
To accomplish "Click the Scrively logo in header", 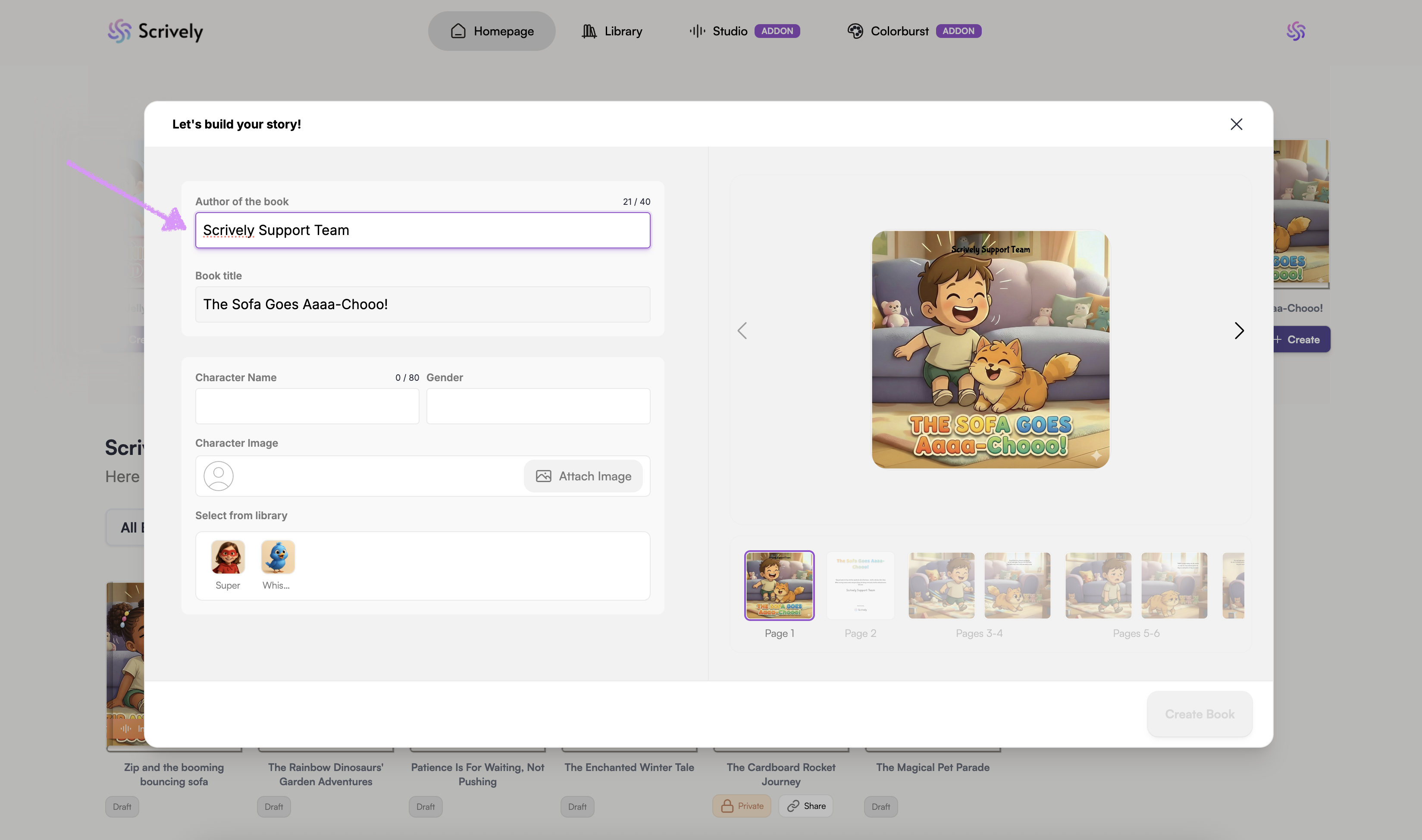I will pos(155,31).
